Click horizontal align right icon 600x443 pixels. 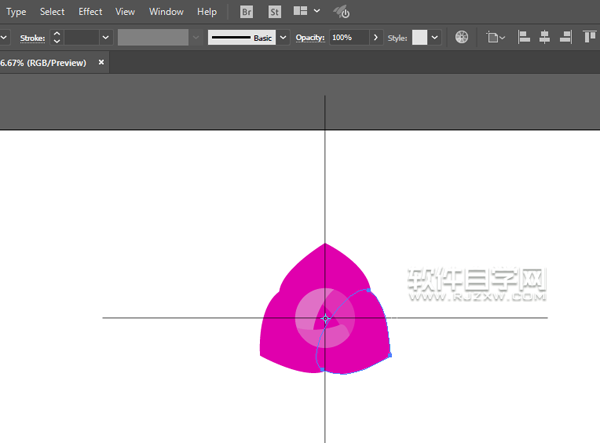tap(566, 37)
